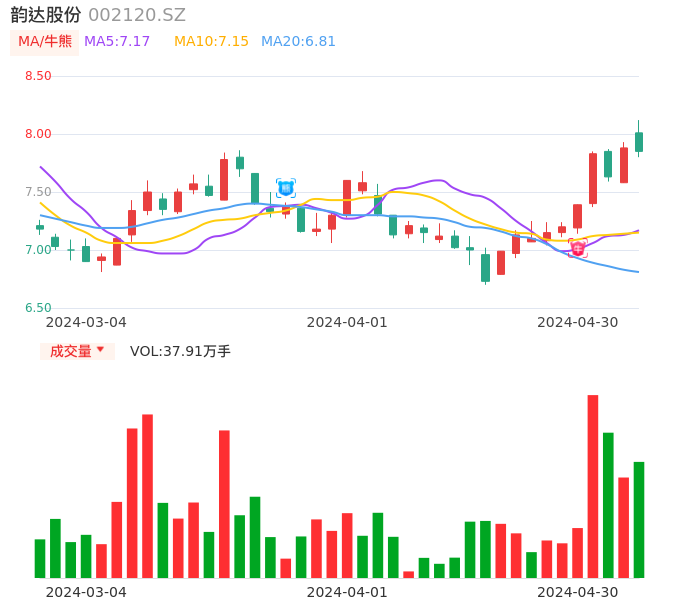Click the 韵达股份 stock name
Viewport: 686px width, 606px height.
[46, 15]
